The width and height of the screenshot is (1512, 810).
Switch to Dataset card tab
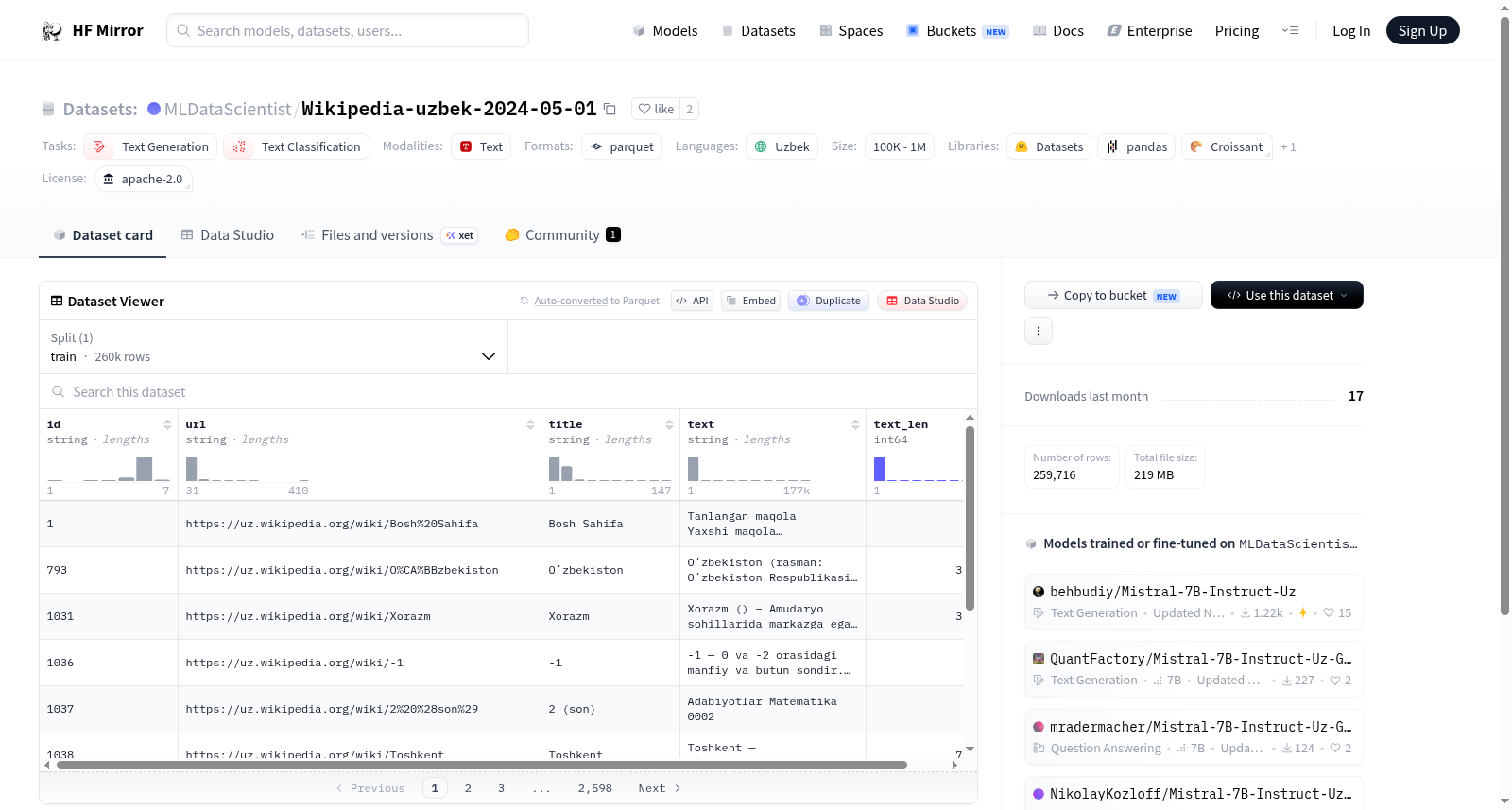click(102, 235)
